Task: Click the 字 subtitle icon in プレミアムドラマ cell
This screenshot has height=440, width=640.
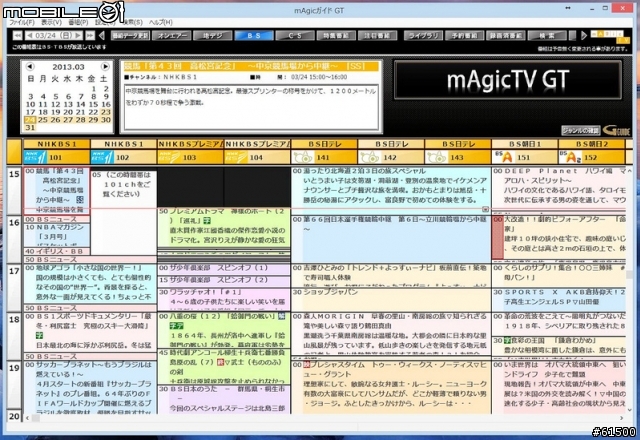Action: click(207, 221)
